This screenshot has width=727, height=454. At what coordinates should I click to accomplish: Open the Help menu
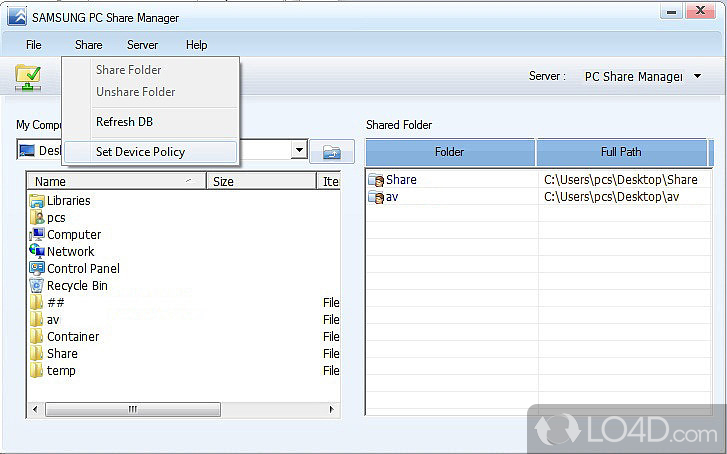[197, 45]
